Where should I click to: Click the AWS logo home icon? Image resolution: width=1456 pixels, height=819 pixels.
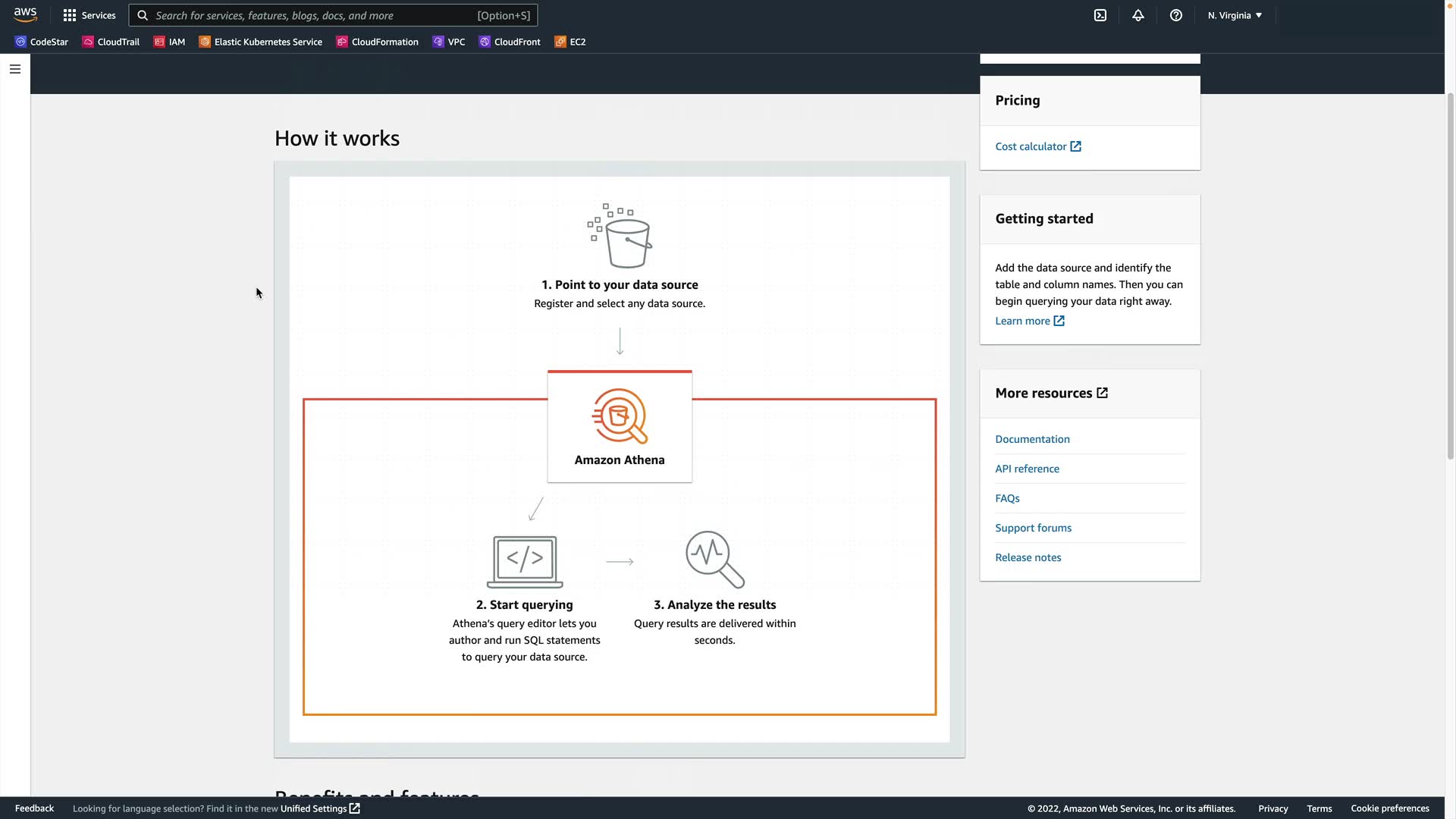25,14
